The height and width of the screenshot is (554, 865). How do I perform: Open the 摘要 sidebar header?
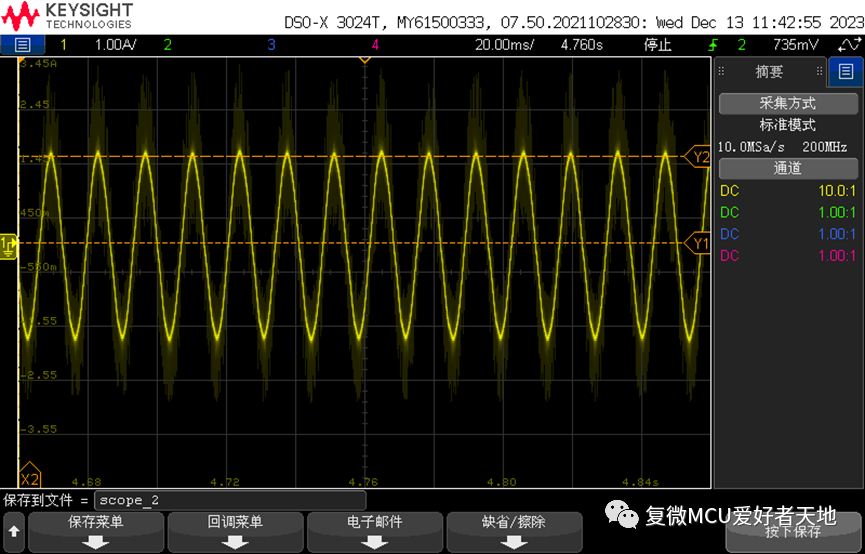click(x=769, y=72)
